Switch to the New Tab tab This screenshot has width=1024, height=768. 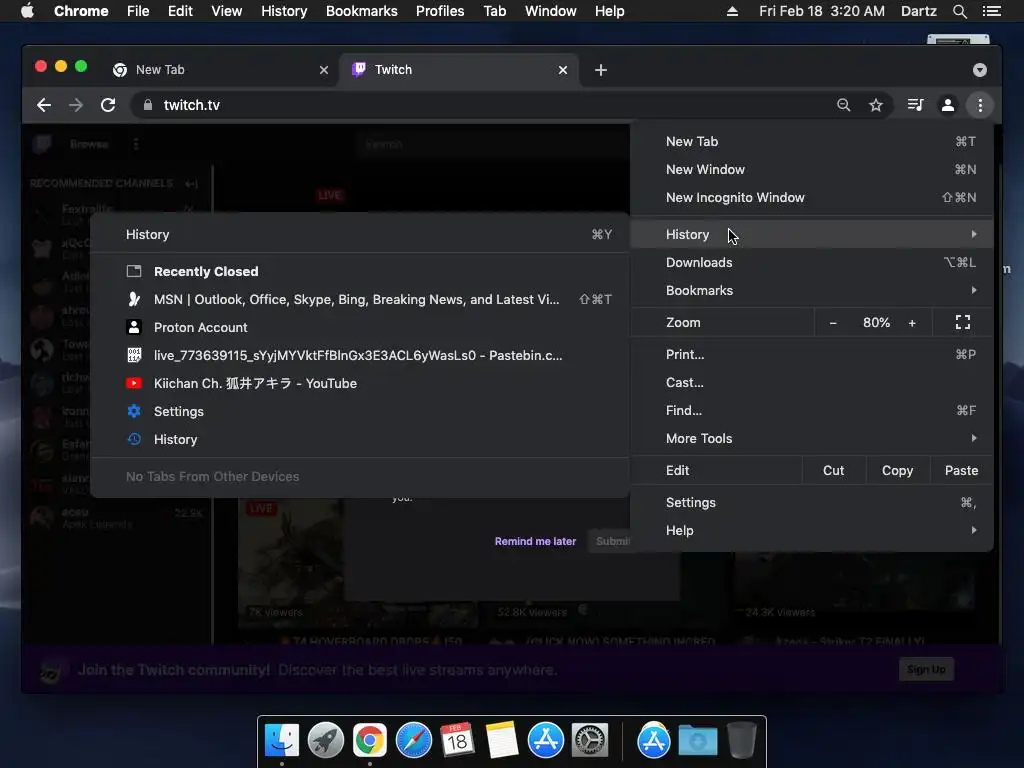[x=219, y=70]
